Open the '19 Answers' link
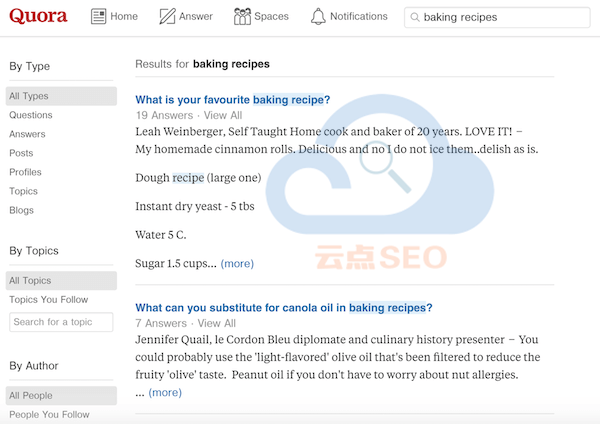This screenshot has height=424, width=600. pyautogui.click(x=165, y=115)
